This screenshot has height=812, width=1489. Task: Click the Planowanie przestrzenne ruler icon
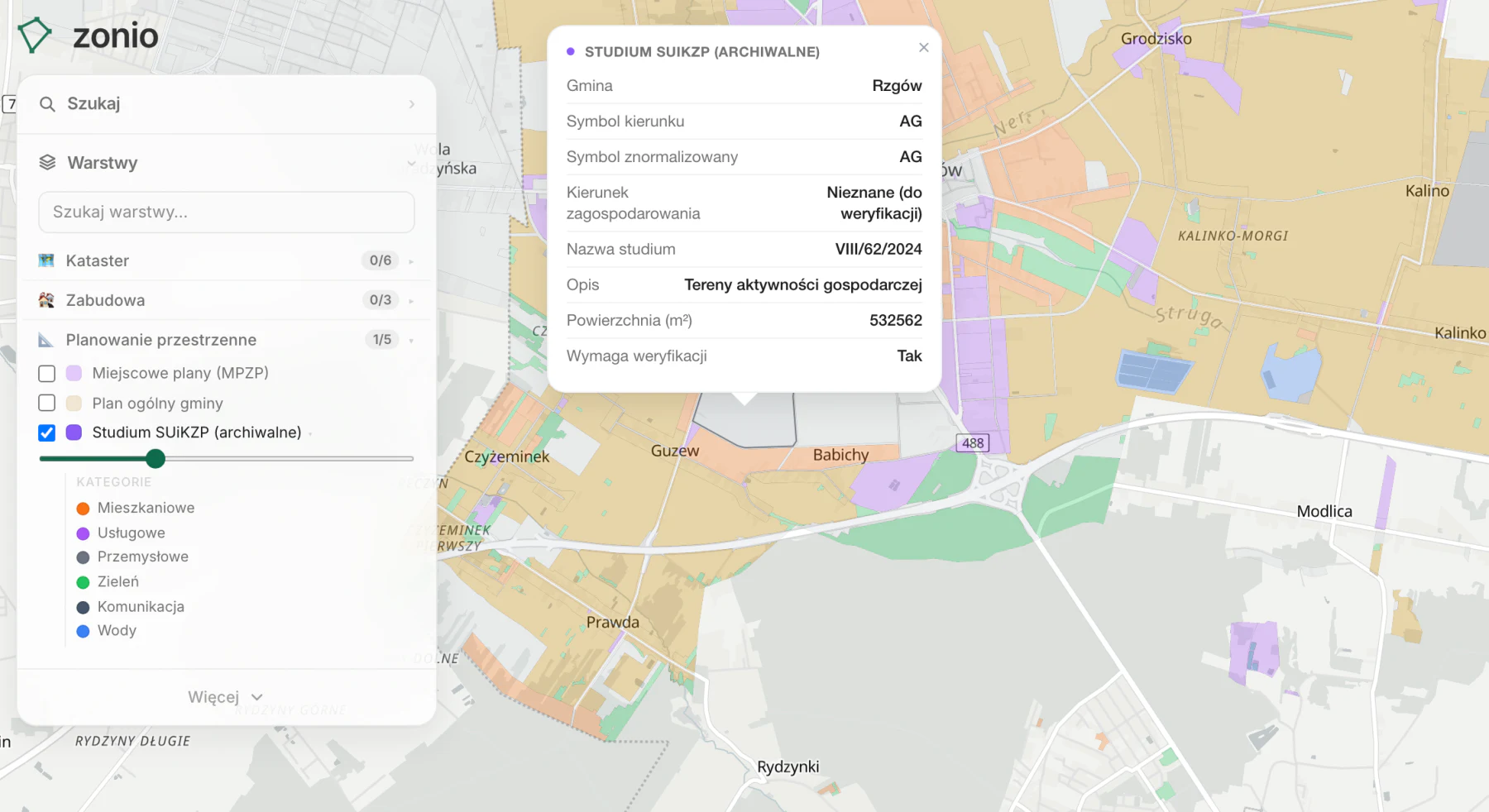[x=46, y=340]
